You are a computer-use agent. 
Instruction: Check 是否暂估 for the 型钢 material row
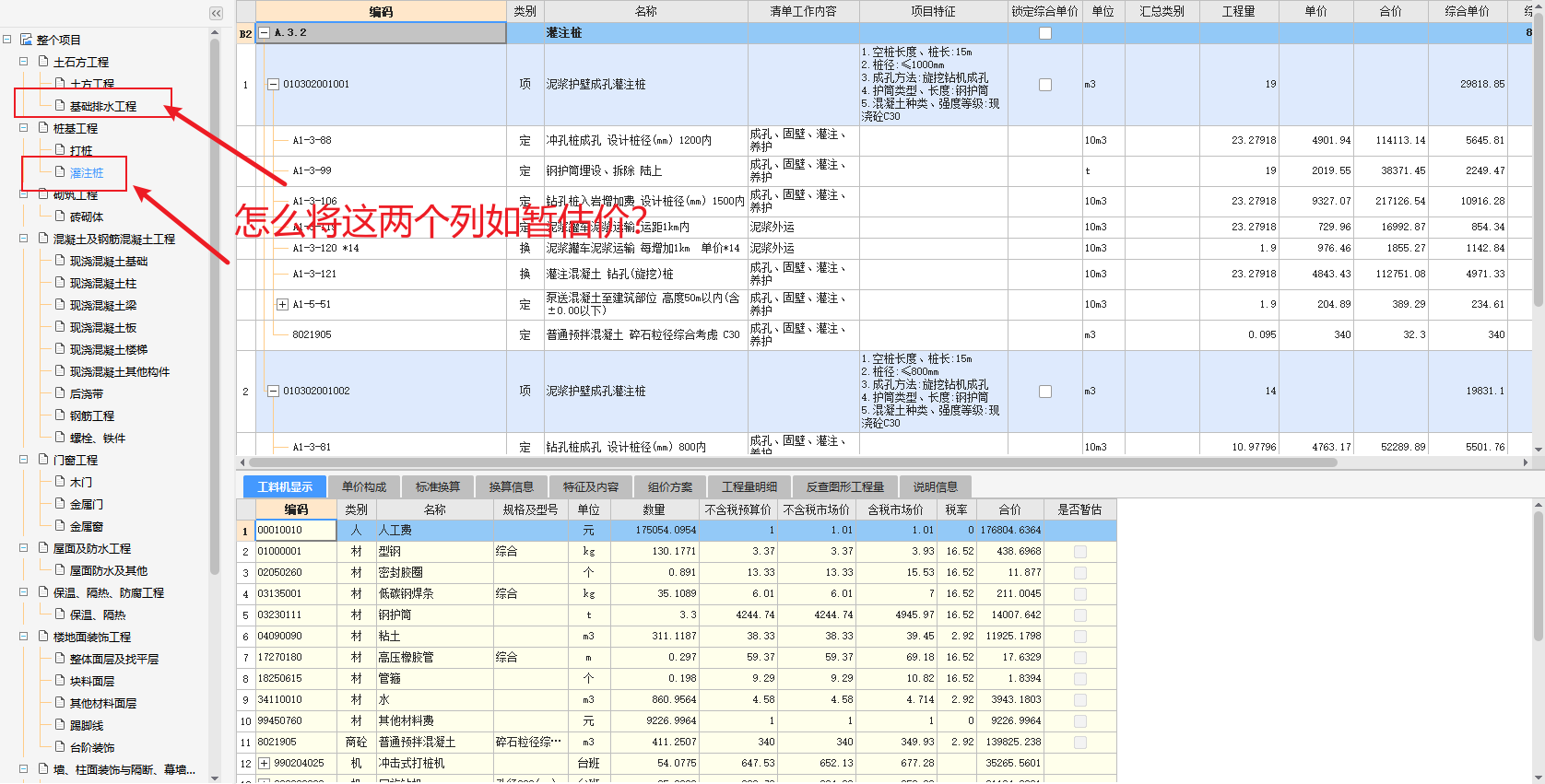point(1080,552)
